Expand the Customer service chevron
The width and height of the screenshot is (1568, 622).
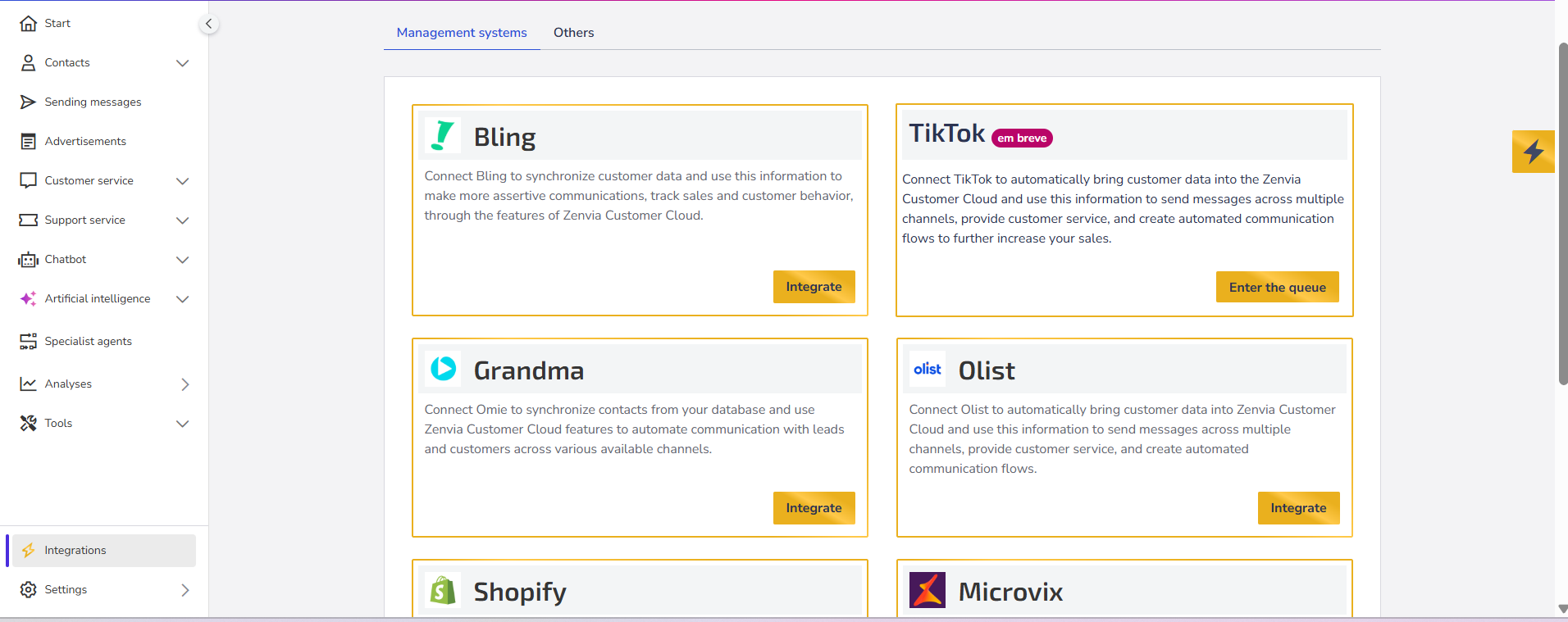(183, 181)
